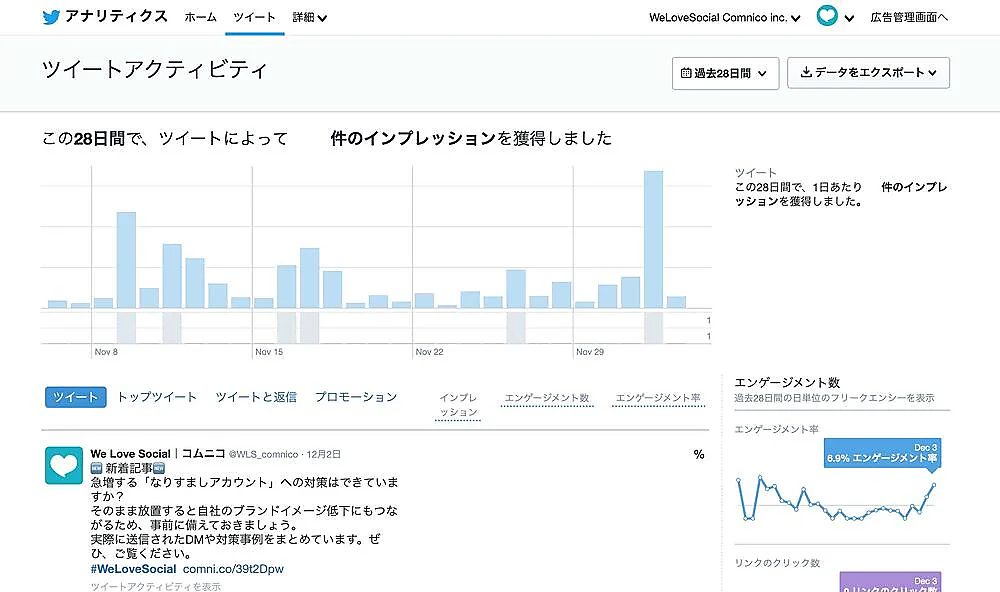
Task: Click the ツイートアクティビティ page heading
Action: click(154, 69)
